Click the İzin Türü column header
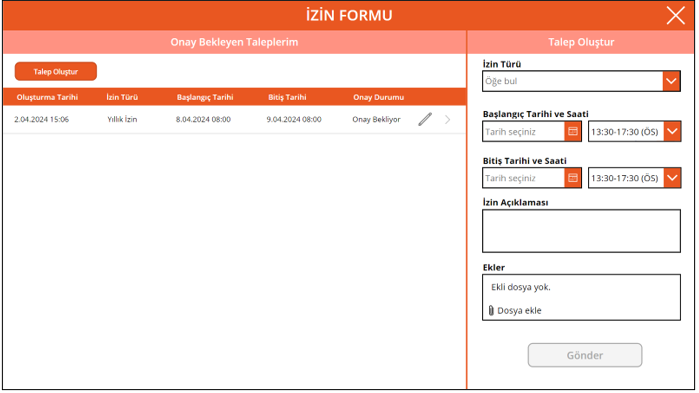 (x=122, y=97)
